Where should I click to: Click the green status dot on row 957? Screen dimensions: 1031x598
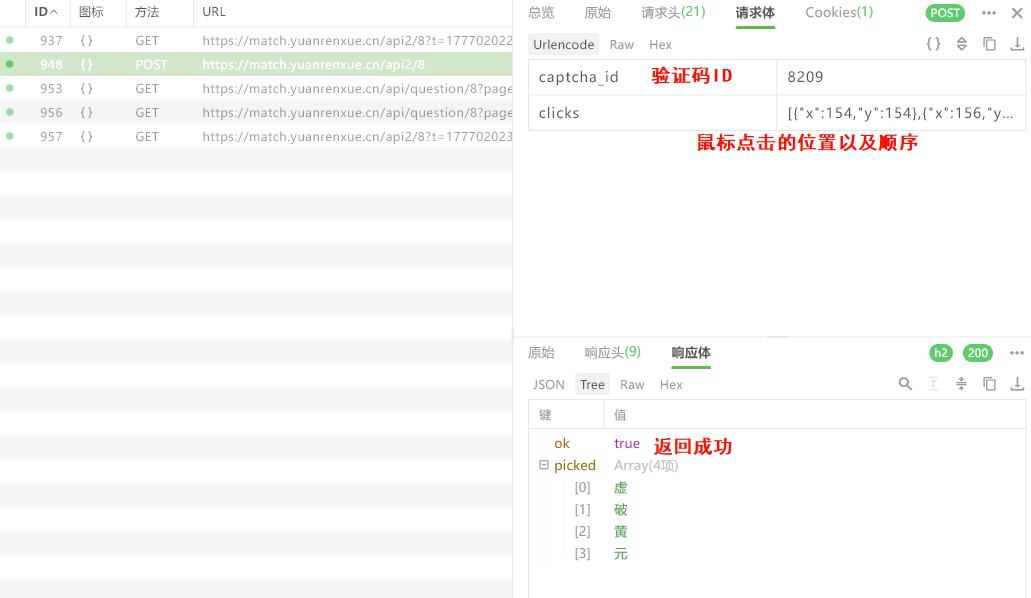click(10, 136)
